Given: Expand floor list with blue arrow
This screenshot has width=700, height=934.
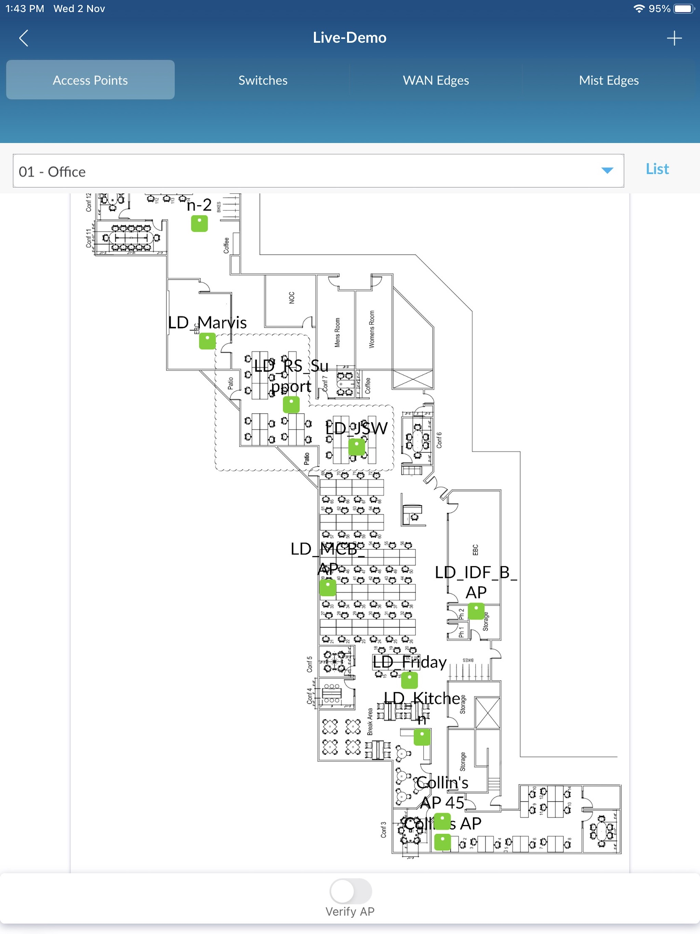Looking at the screenshot, I should [607, 170].
